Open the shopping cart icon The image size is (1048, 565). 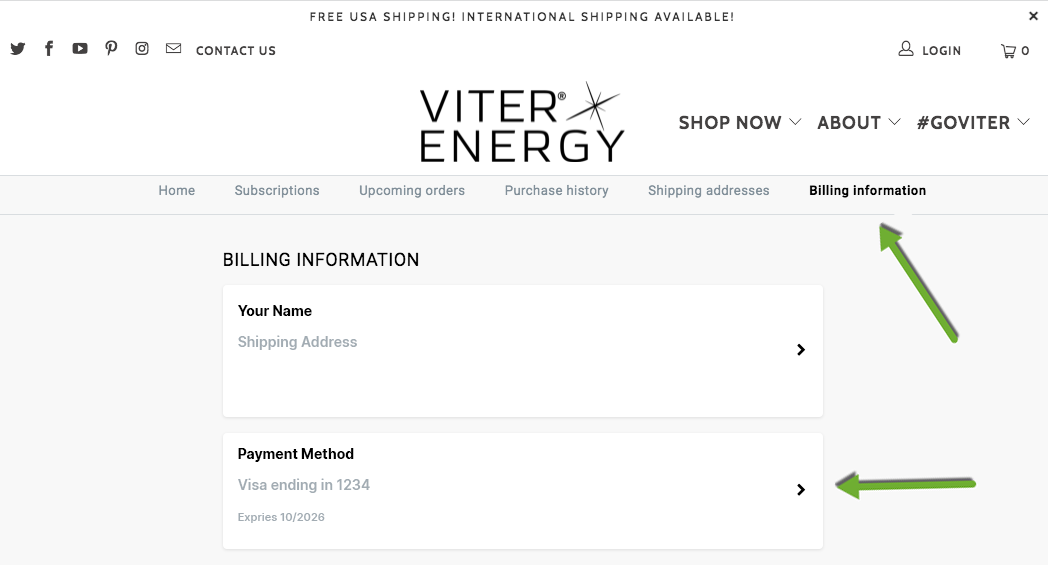[x=1015, y=51]
